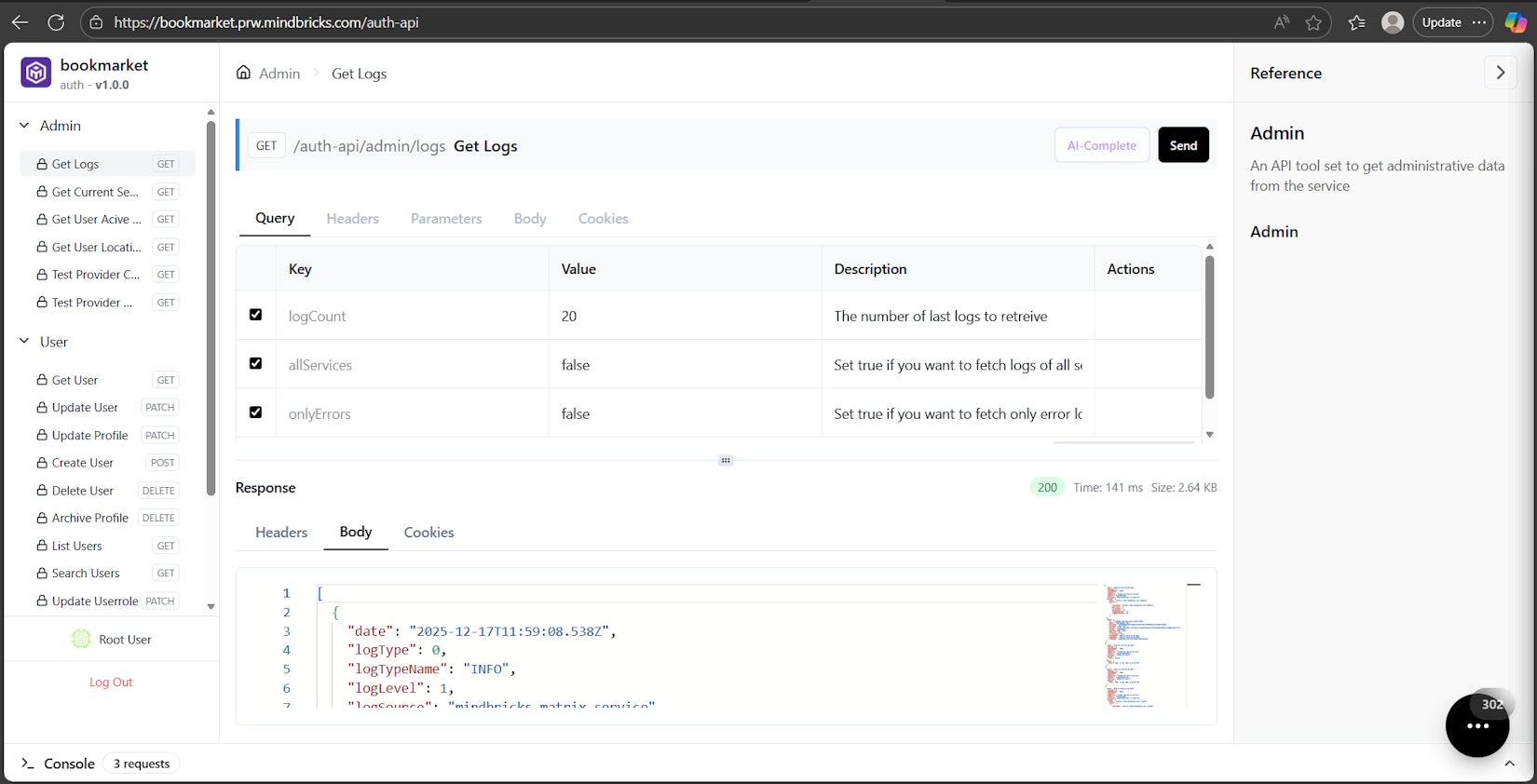
Task: Open the chat bubble widget
Action: (1476, 725)
